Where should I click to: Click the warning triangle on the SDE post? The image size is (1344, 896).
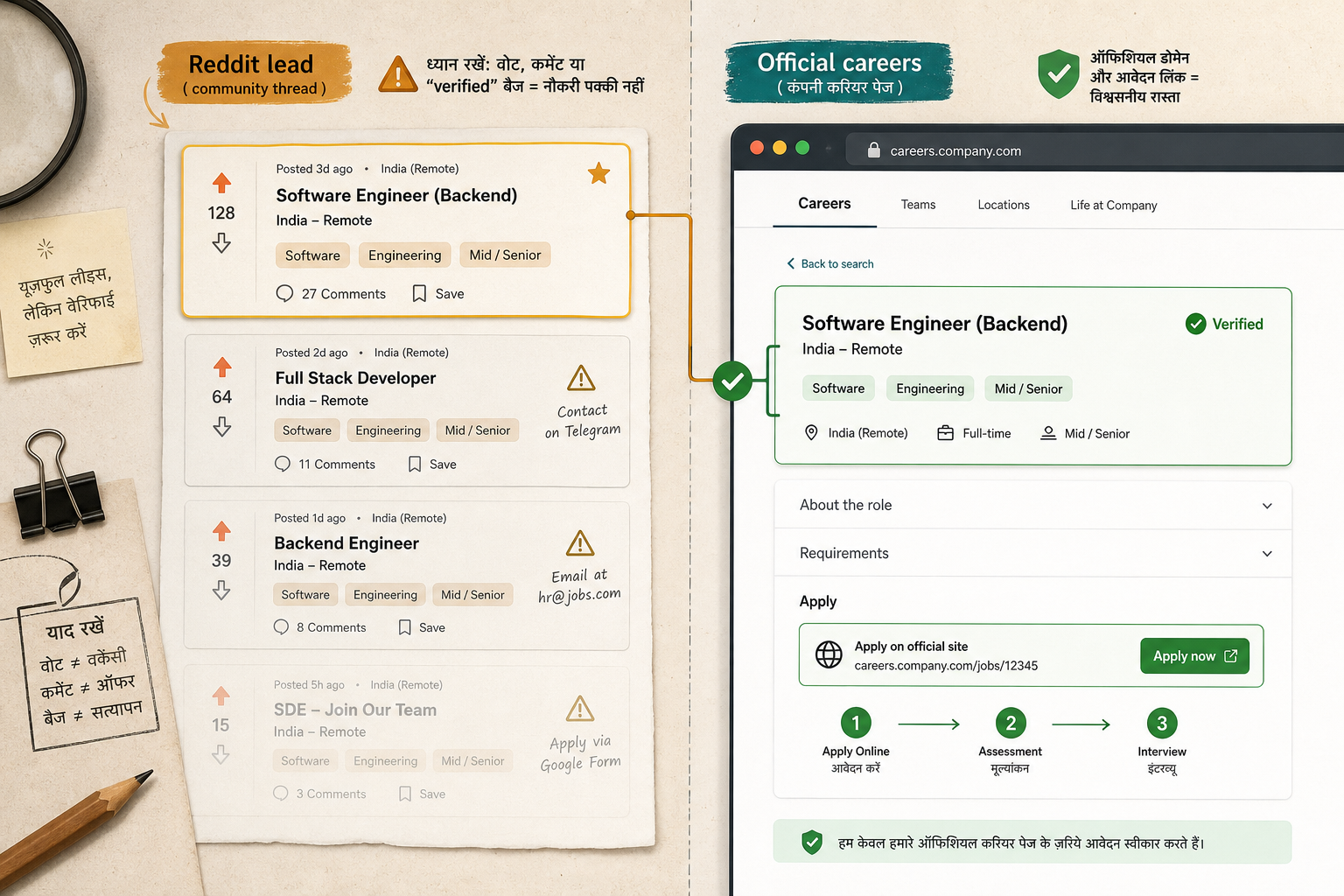(x=579, y=709)
